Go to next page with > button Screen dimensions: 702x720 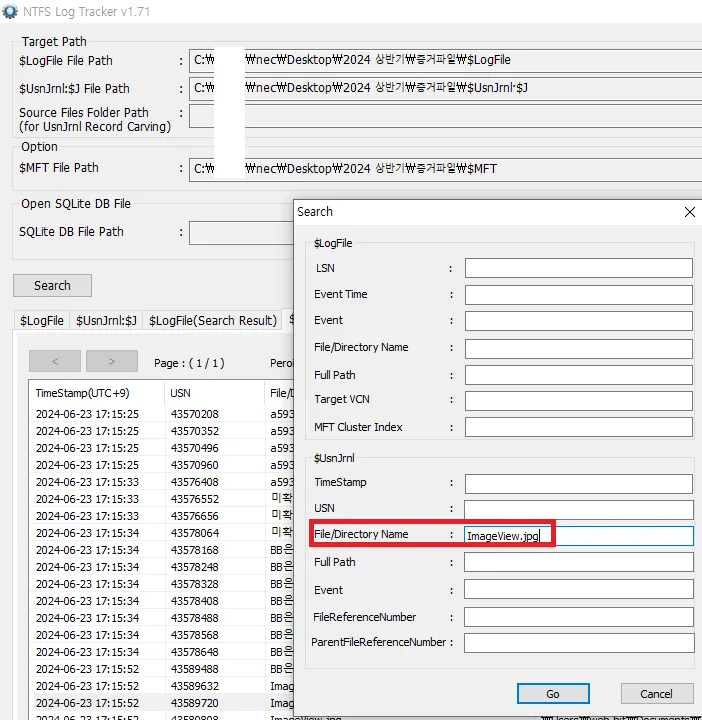coord(111,362)
